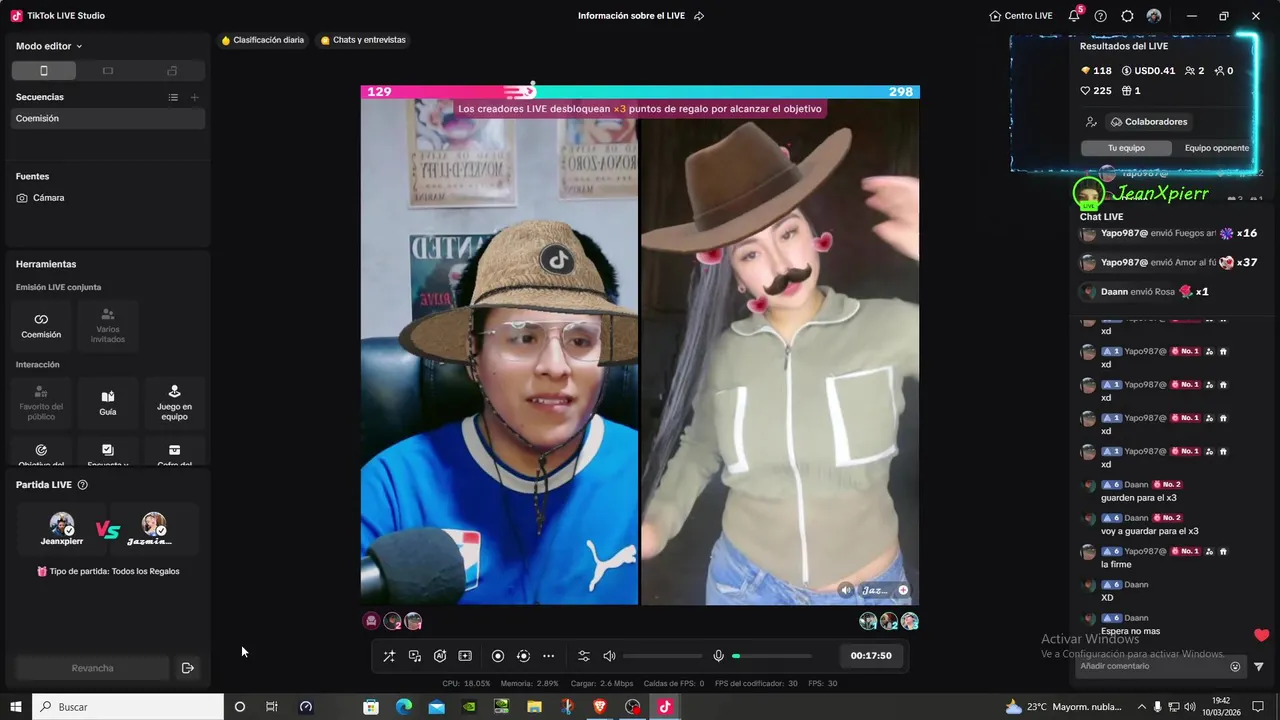1280x720 pixels.
Task: Select the dual portrait-landscape layout mode
Action: [x=172, y=71]
